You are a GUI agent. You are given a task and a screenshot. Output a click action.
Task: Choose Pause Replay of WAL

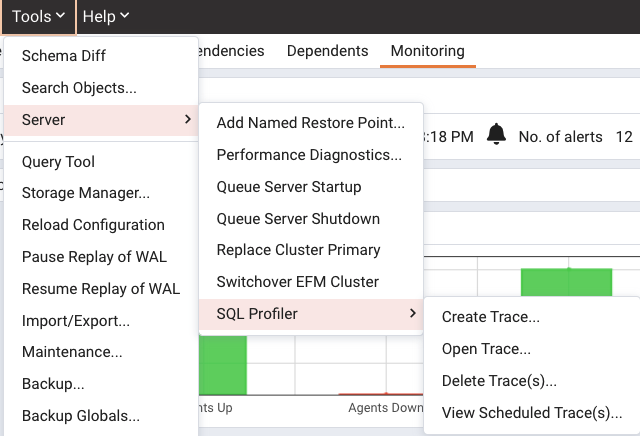coord(101,257)
